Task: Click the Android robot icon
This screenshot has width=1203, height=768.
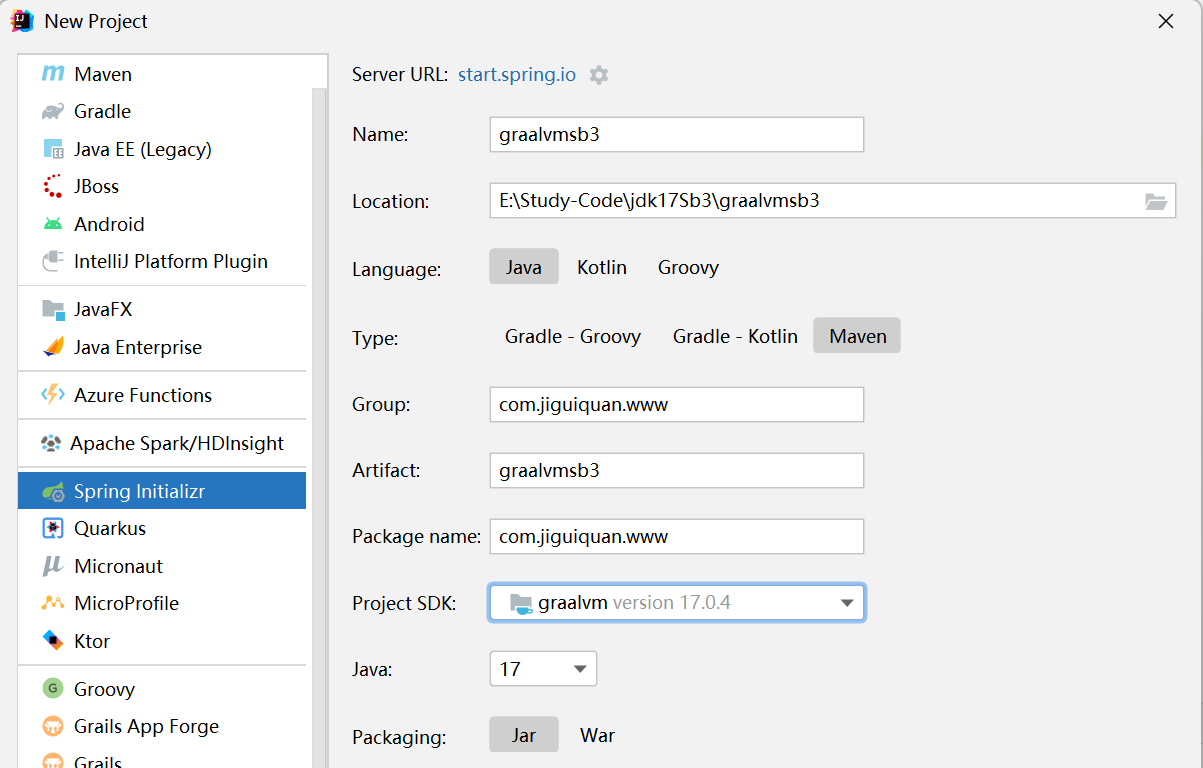Action: (53, 224)
